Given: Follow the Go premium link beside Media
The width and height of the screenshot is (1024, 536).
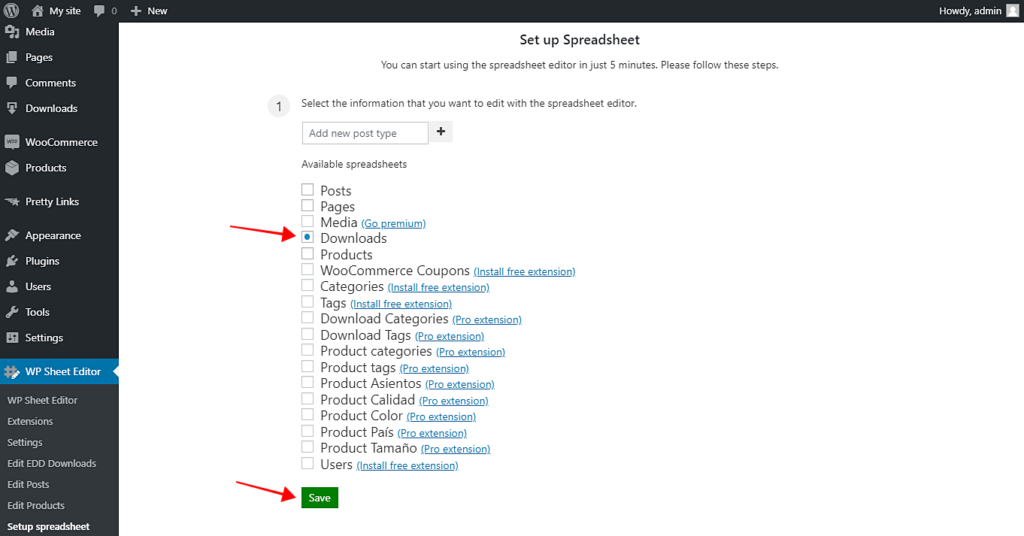Looking at the screenshot, I should (393, 223).
